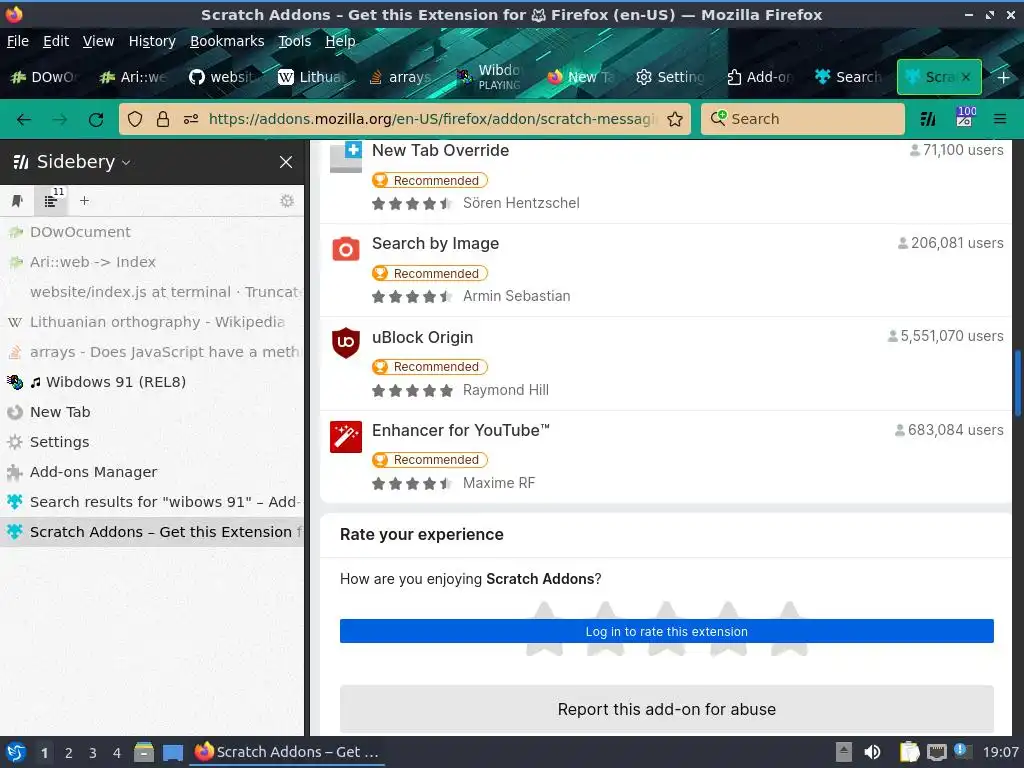Image resolution: width=1024 pixels, height=768 pixels.
Task: Reload the current page
Action: click(96, 119)
